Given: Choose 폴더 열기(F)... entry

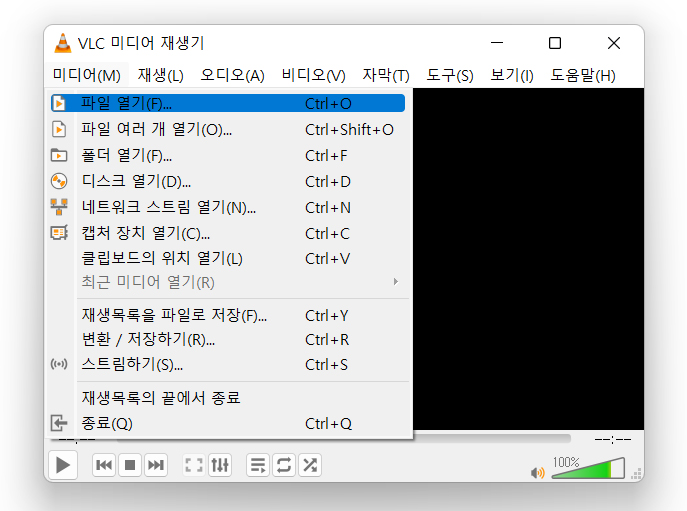Looking at the screenshot, I should pyautogui.click(x=228, y=155).
